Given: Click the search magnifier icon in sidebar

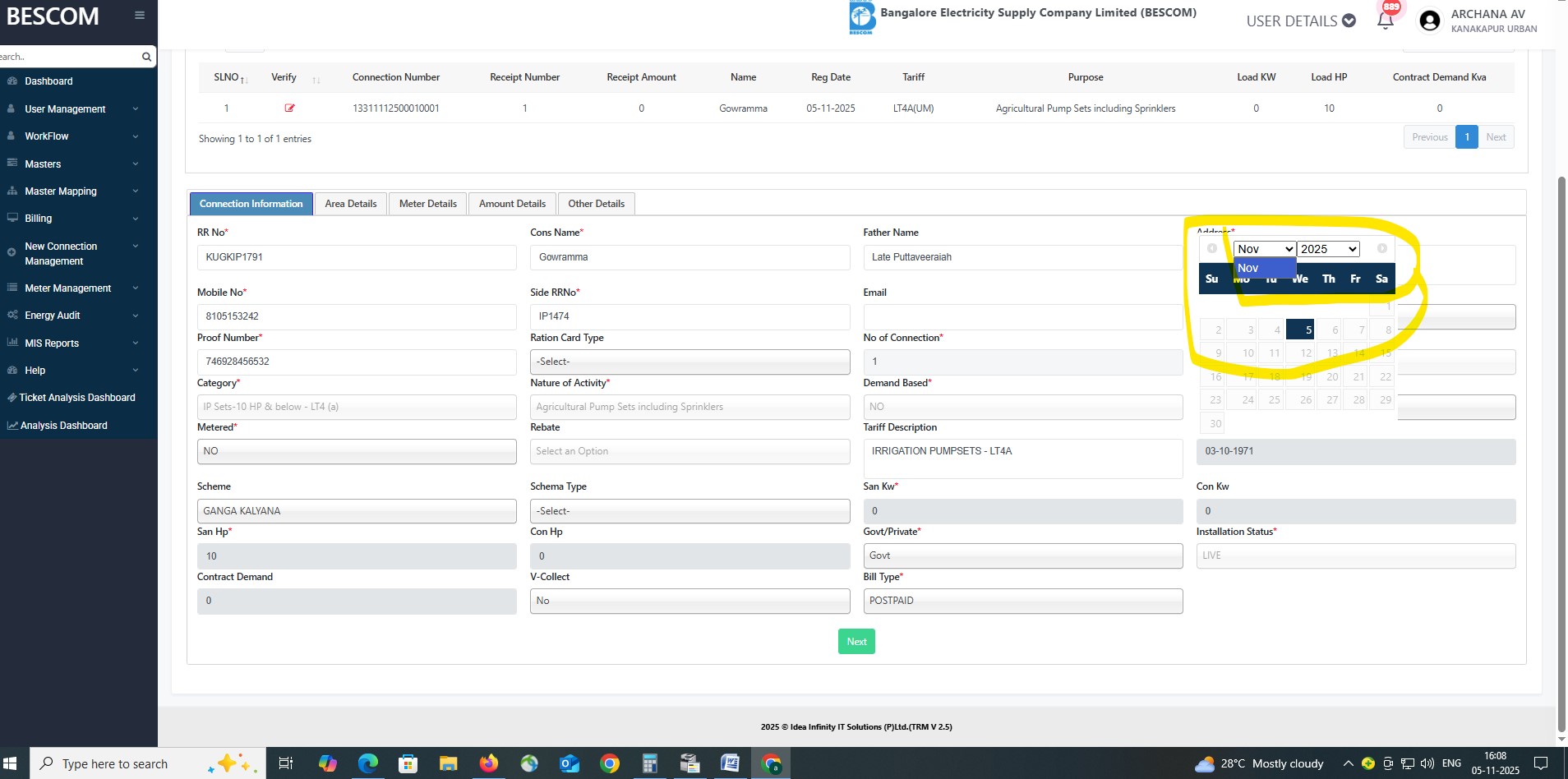Looking at the screenshot, I should pyautogui.click(x=146, y=57).
